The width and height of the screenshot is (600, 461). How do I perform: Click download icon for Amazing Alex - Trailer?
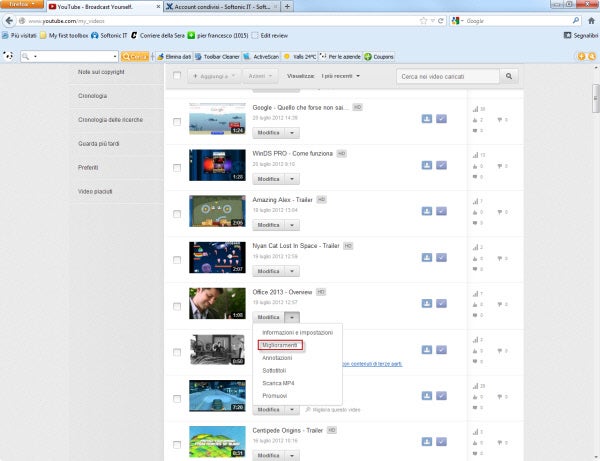[427, 211]
